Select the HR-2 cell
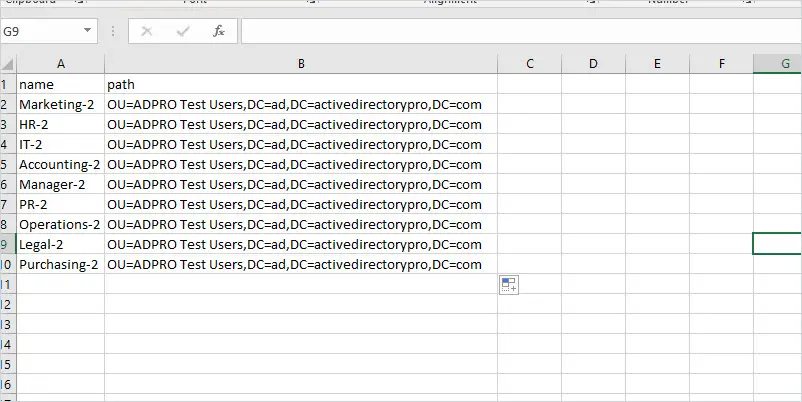The image size is (802, 402). [61, 124]
